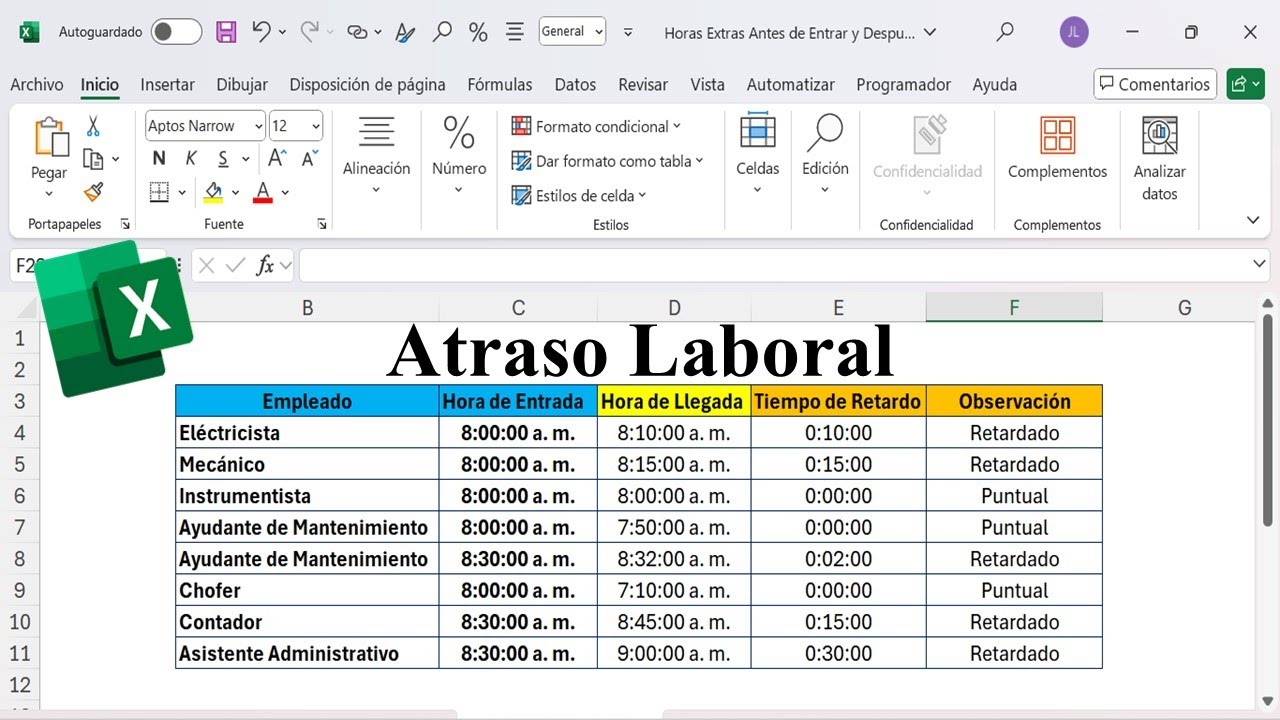Open the Número group menu
Viewport: 1280px width, 720px height.
459,156
